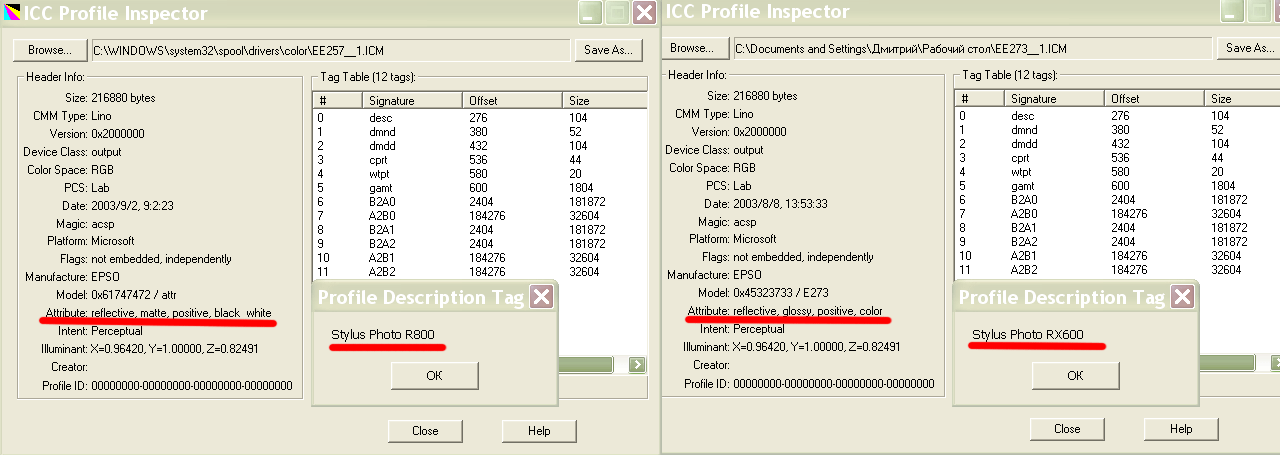Select A2B1 tag row in left tag table
Screen dimensions: 1280x455
point(480,257)
